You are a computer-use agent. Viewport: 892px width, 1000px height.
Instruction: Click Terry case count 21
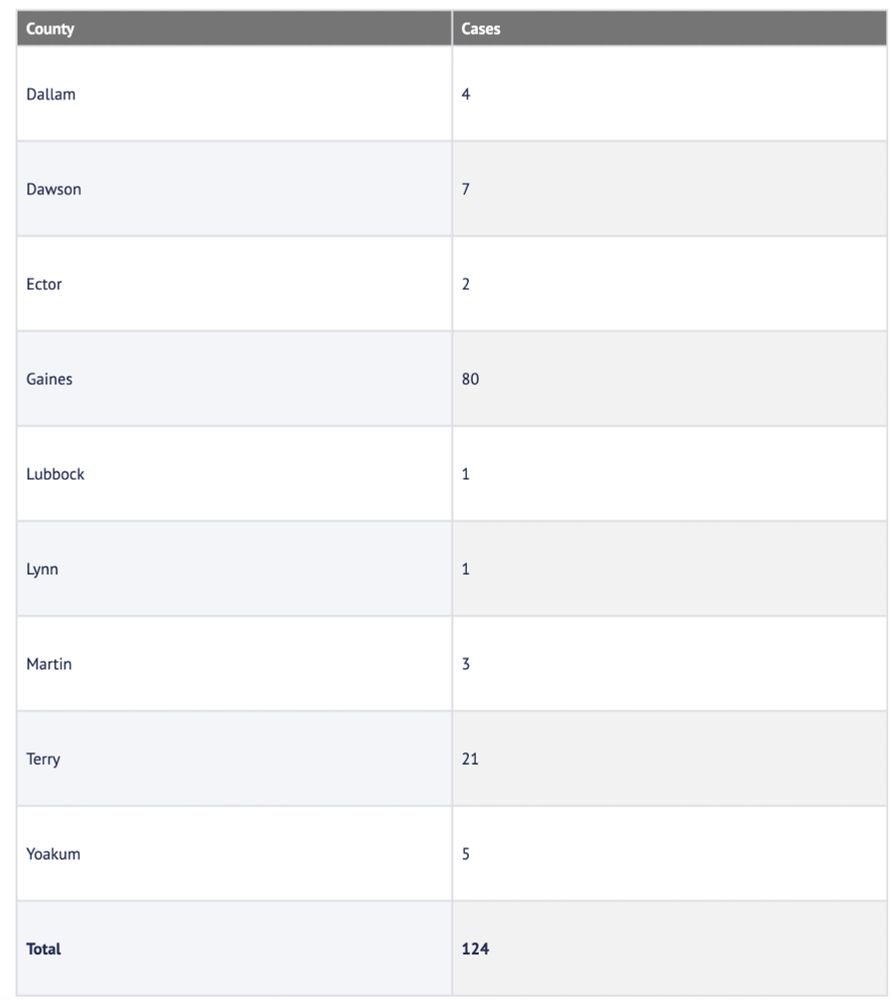click(470, 759)
